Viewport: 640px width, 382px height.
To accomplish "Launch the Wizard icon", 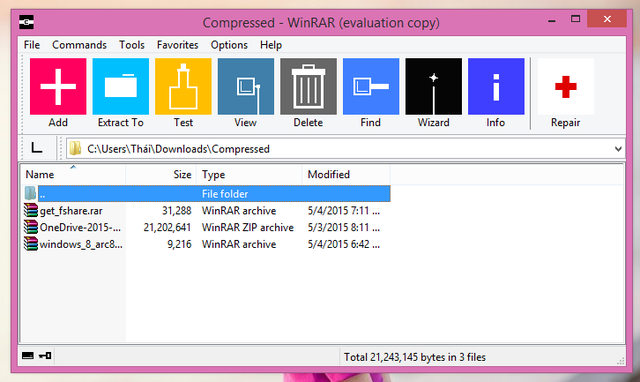I will [x=433, y=87].
